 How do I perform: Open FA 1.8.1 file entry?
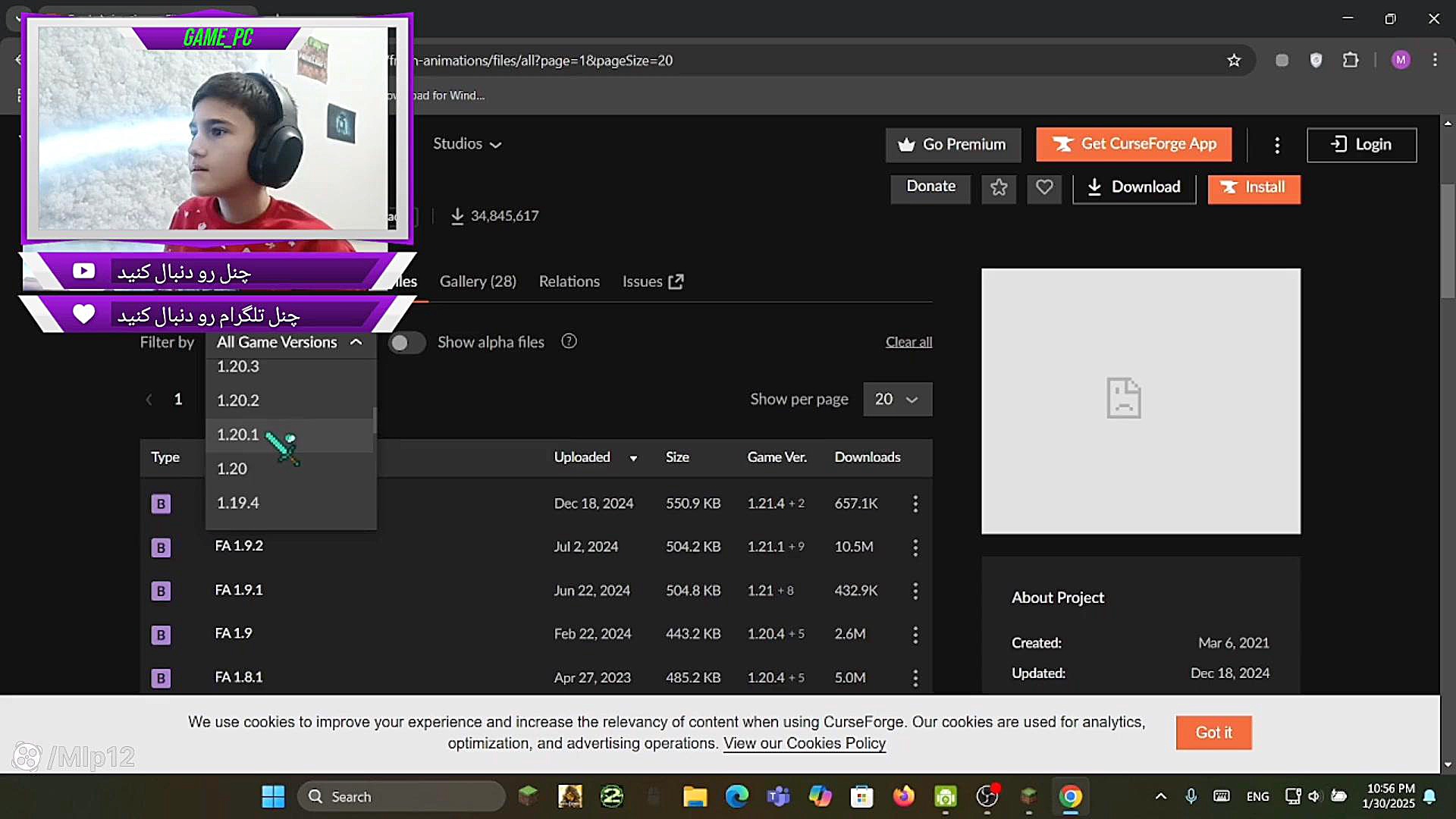(239, 677)
